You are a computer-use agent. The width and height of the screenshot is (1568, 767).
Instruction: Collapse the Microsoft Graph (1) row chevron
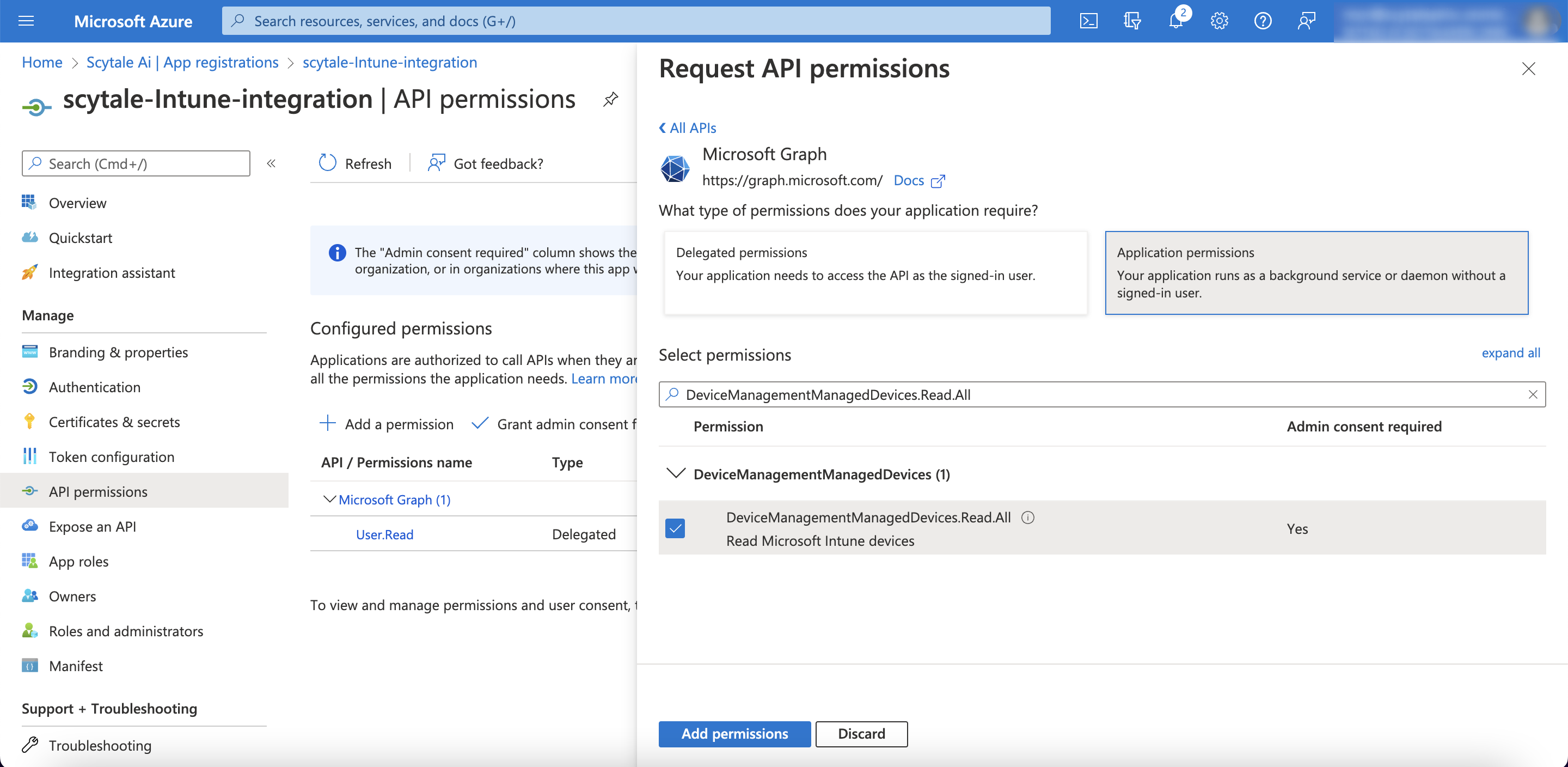329,499
